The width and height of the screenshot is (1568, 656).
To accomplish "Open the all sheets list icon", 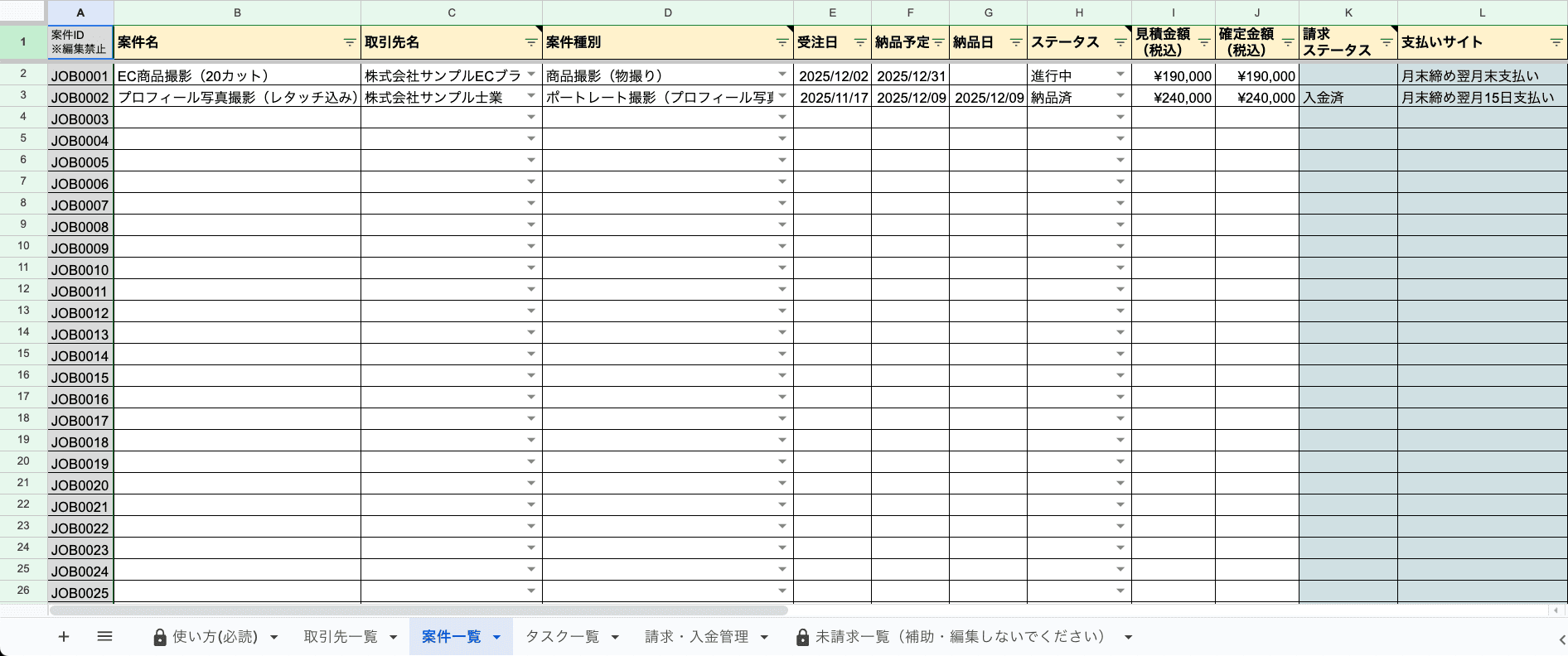I will click(x=104, y=636).
